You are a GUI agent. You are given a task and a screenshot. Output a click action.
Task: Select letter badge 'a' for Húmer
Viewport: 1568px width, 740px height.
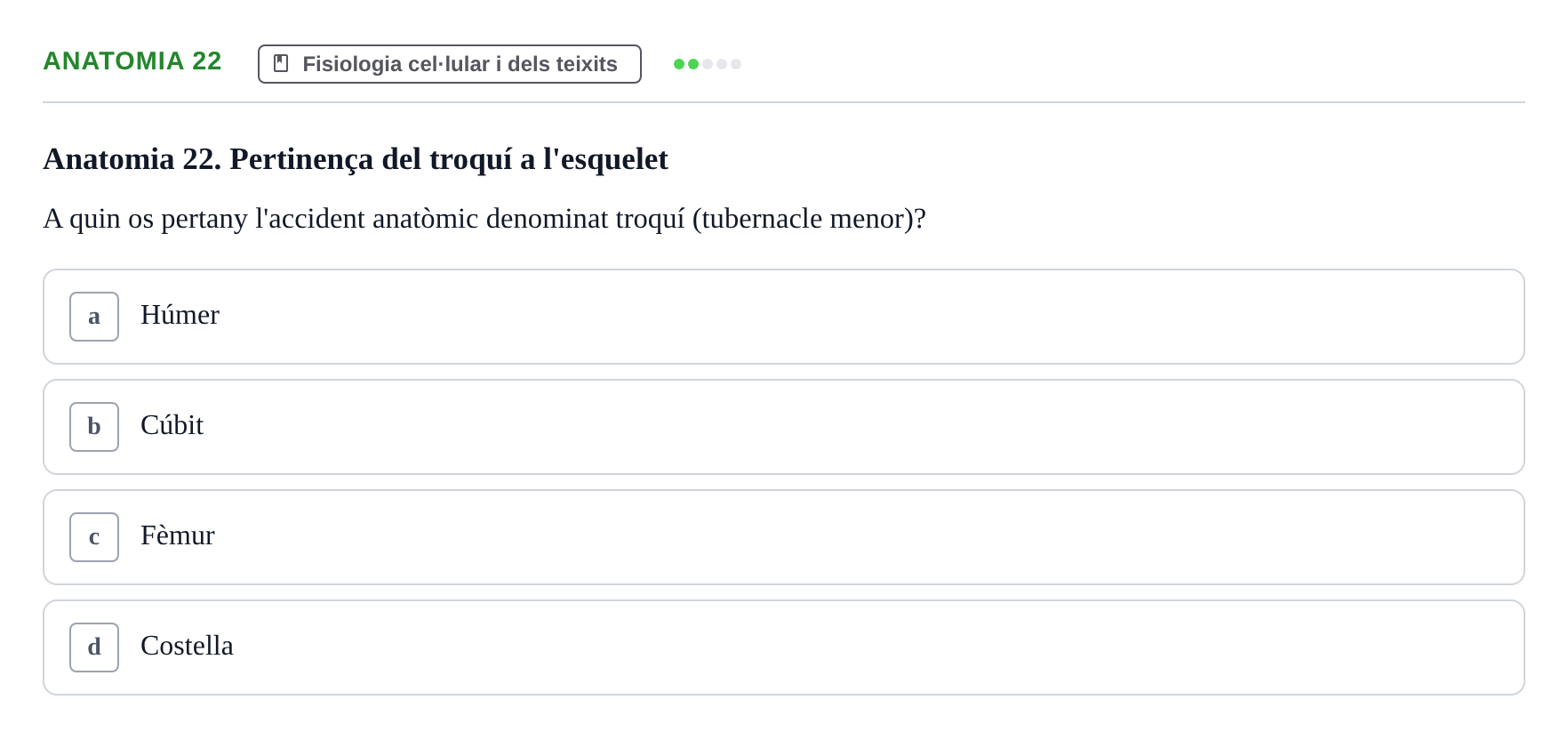(94, 317)
